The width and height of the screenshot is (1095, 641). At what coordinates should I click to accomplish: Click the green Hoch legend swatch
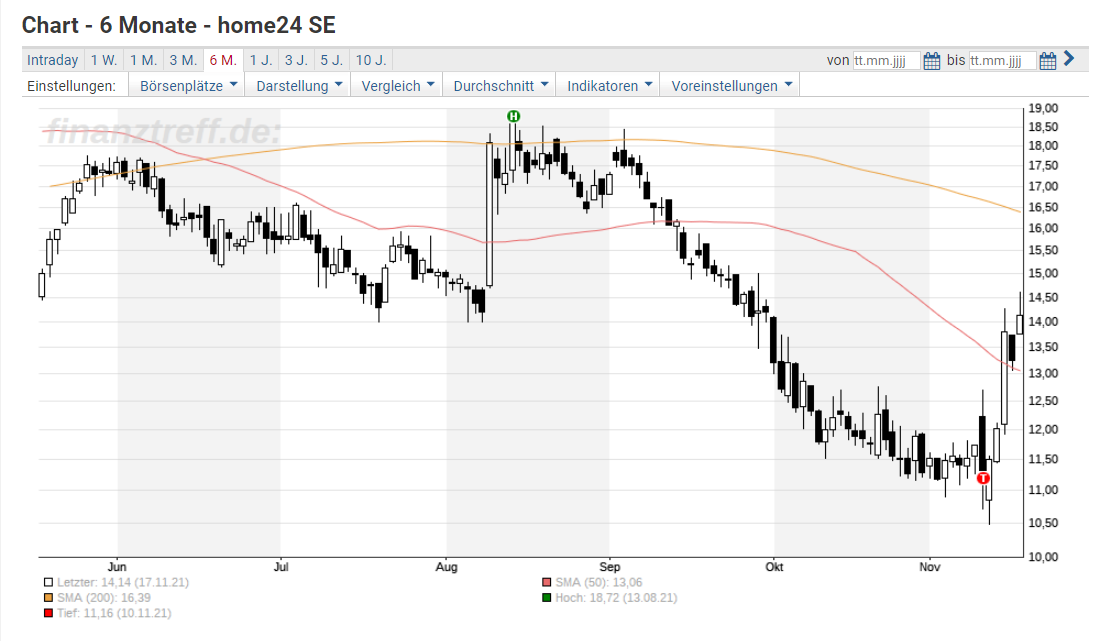547,598
